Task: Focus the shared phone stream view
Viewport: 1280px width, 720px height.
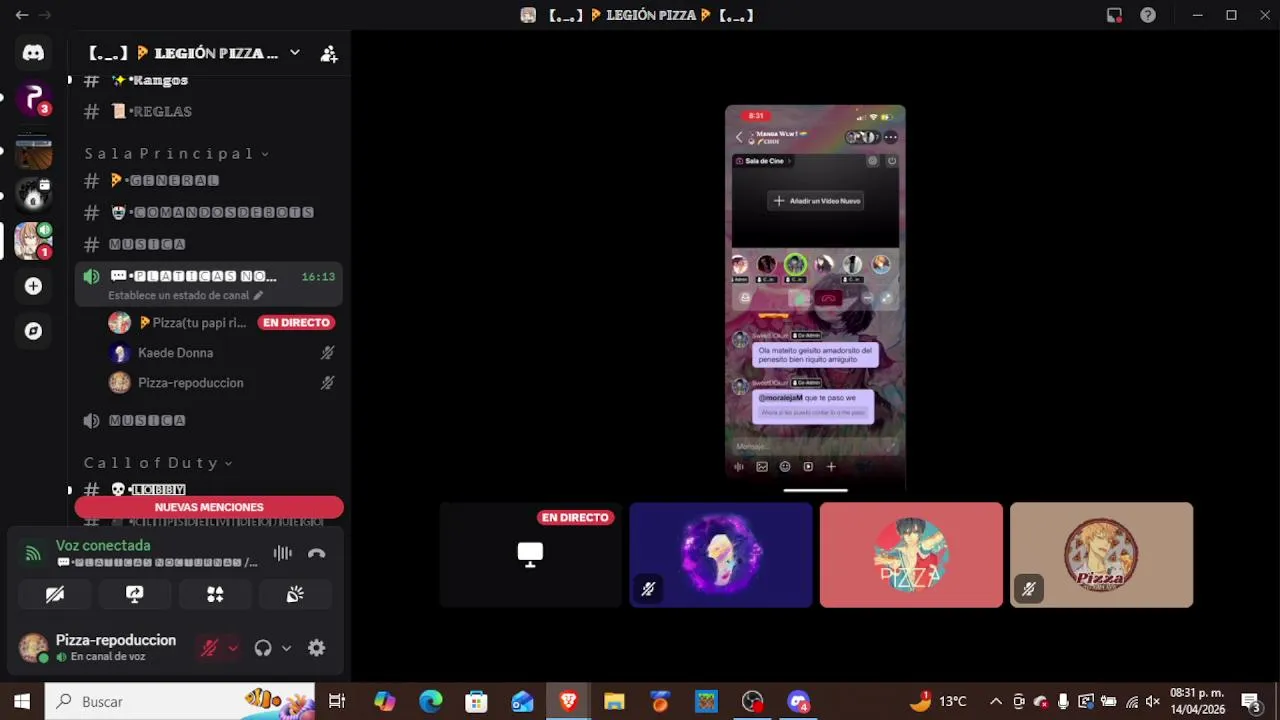Action: (815, 298)
